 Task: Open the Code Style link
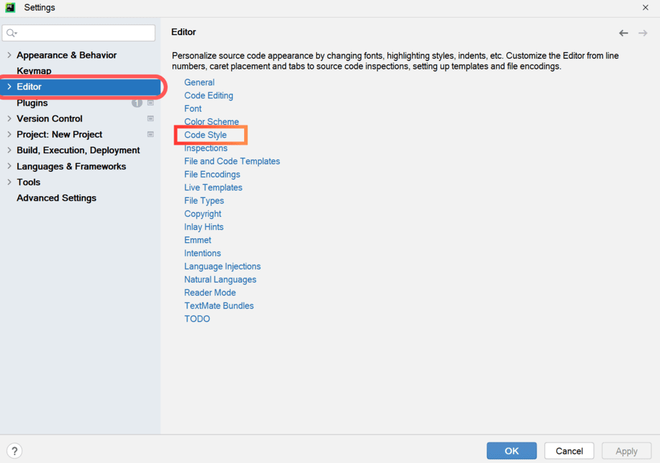pyautogui.click(x=205, y=135)
